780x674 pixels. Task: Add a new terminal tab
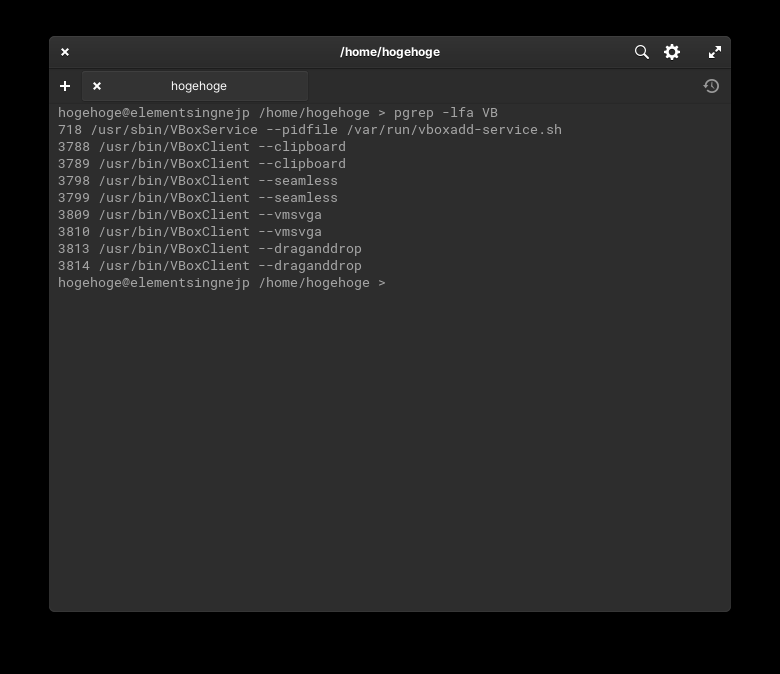pyautogui.click(x=65, y=86)
